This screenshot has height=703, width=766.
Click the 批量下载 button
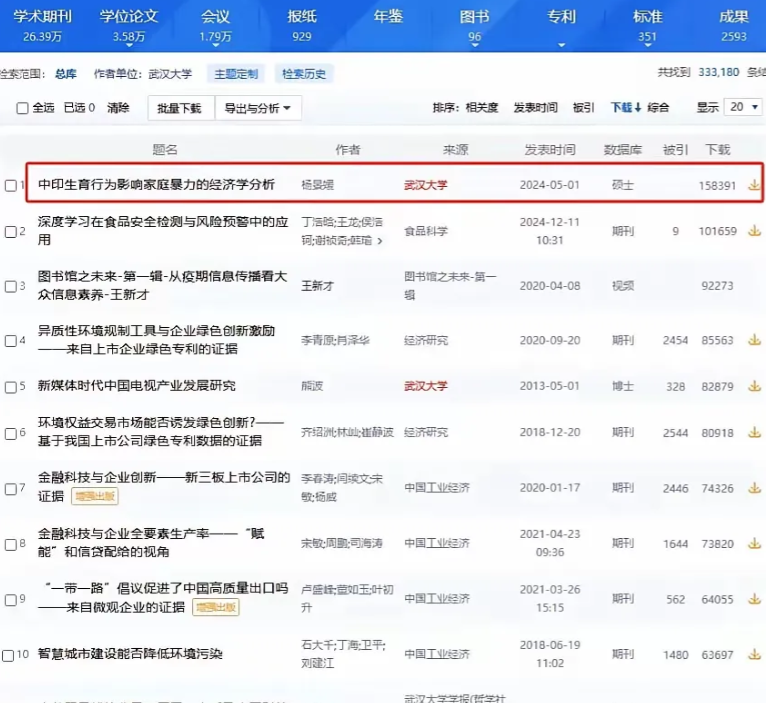[182, 108]
